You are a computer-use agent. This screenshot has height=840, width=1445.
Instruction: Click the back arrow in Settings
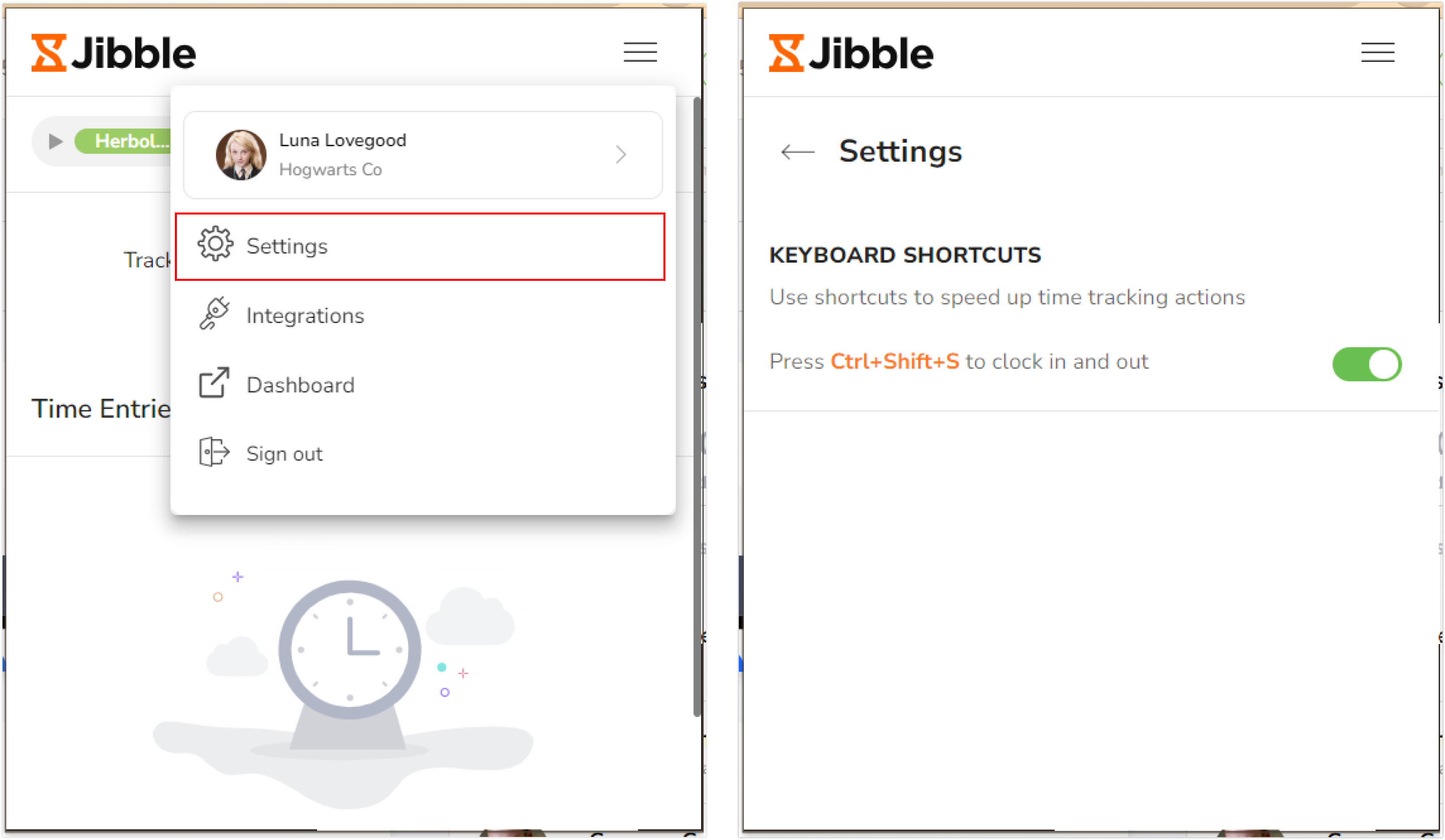(x=795, y=152)
